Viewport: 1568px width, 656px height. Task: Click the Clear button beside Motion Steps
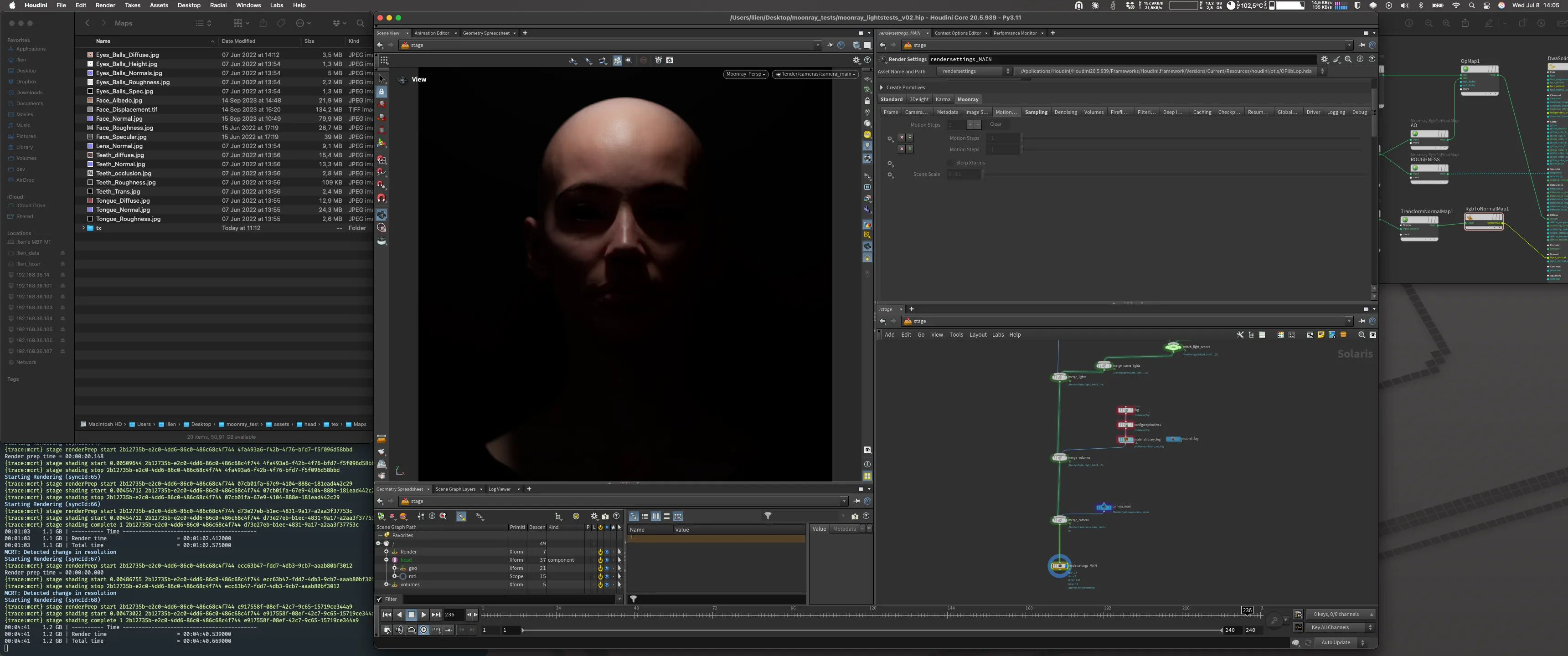pos(995,124)
